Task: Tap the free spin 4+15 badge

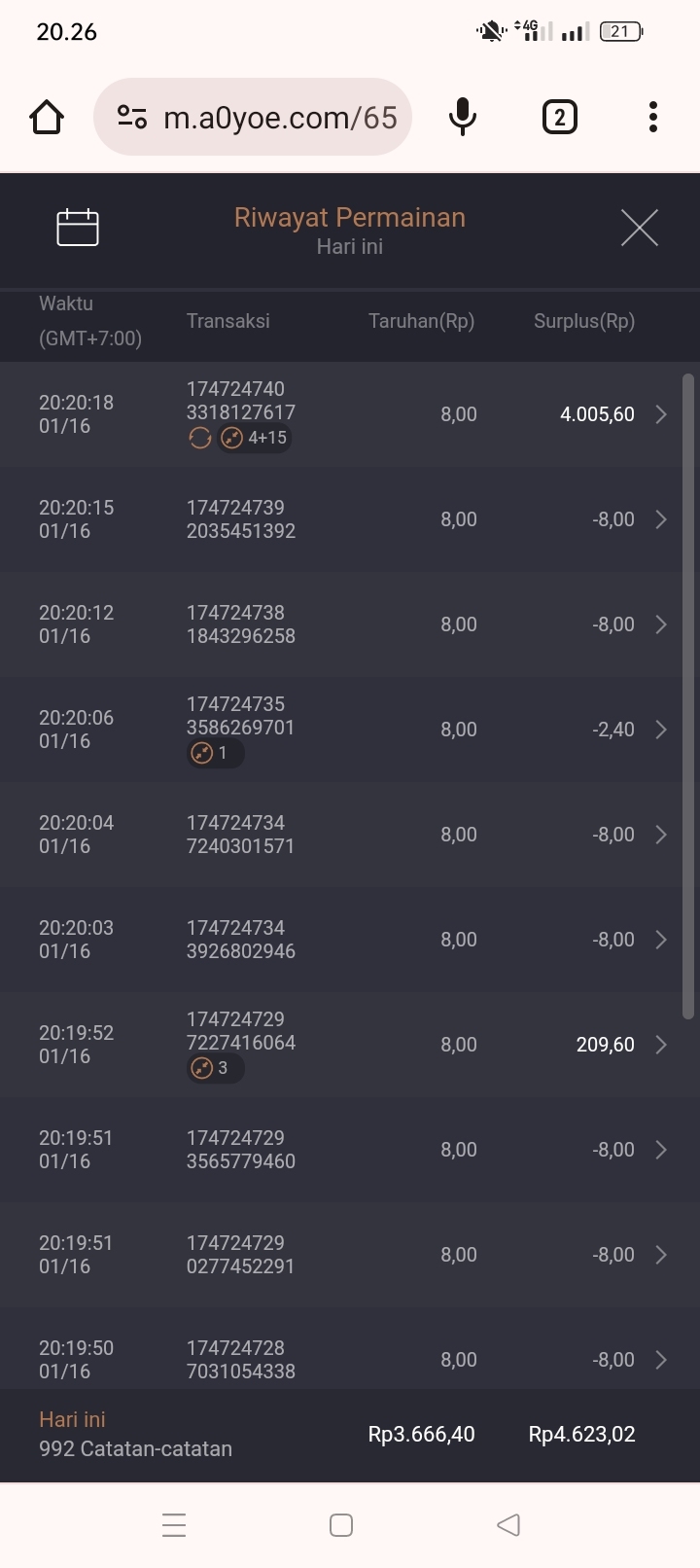Action: (255, 438)
